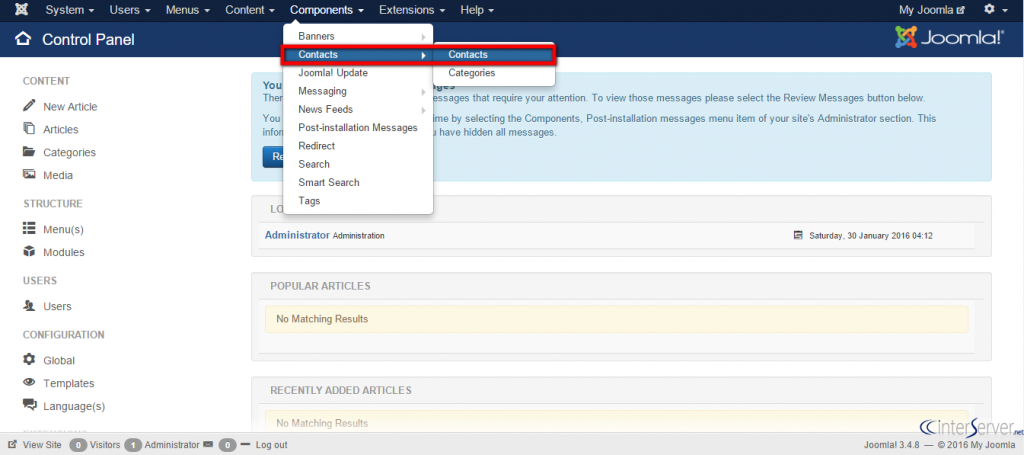
Task: Collapse the Components menu
Action: click(x=327, y=10)
